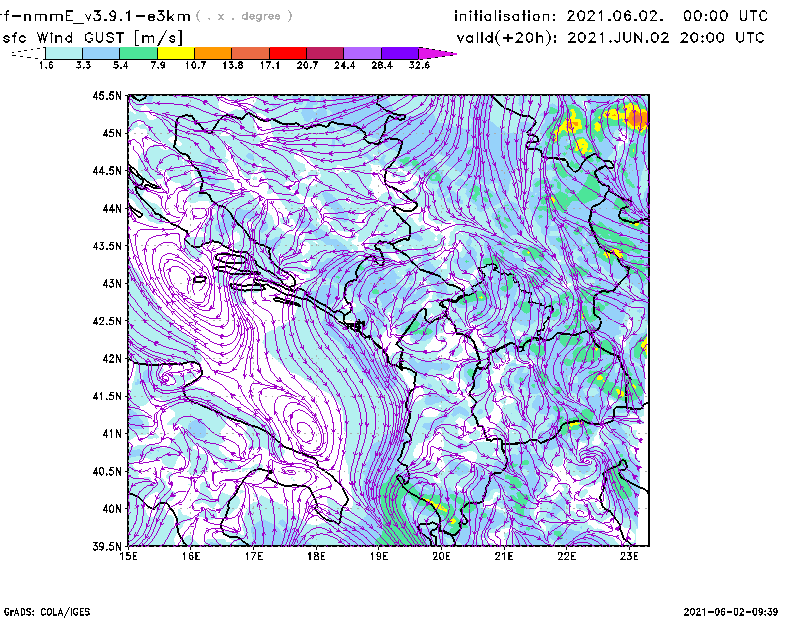
Task: Click the latitude label 42.5N
Action: 107,321
